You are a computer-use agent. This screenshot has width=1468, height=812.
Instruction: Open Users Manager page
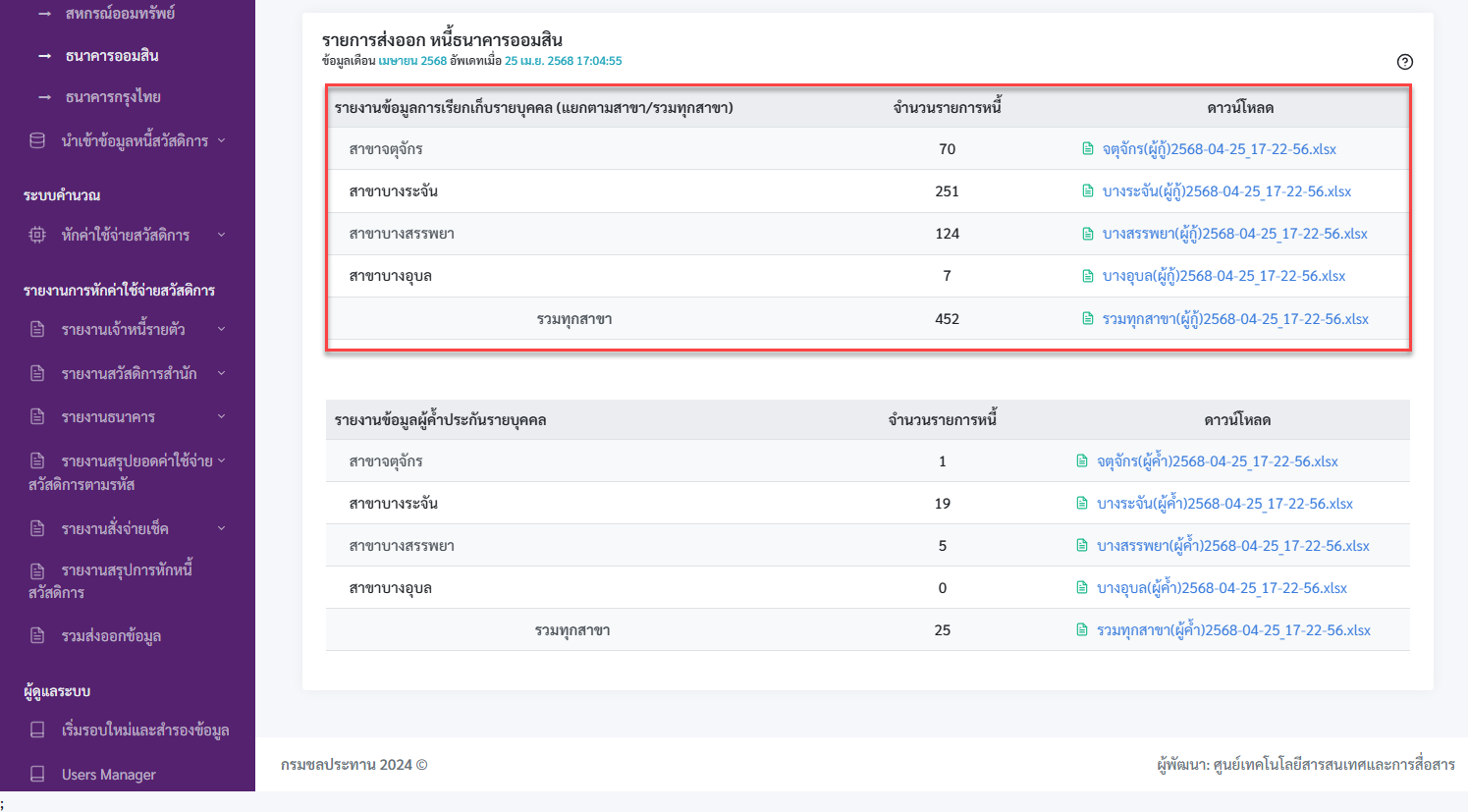[108, 775]
